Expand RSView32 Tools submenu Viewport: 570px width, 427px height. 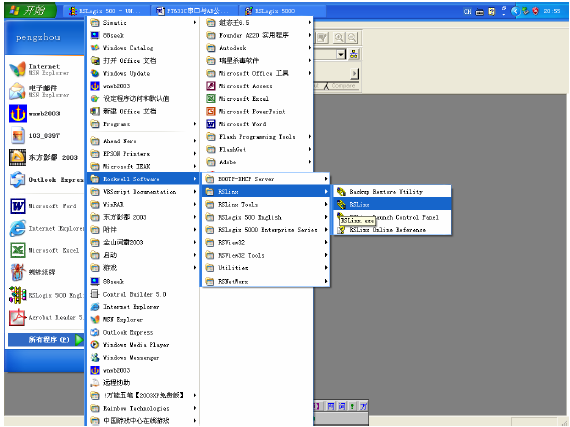click(266, 255)
